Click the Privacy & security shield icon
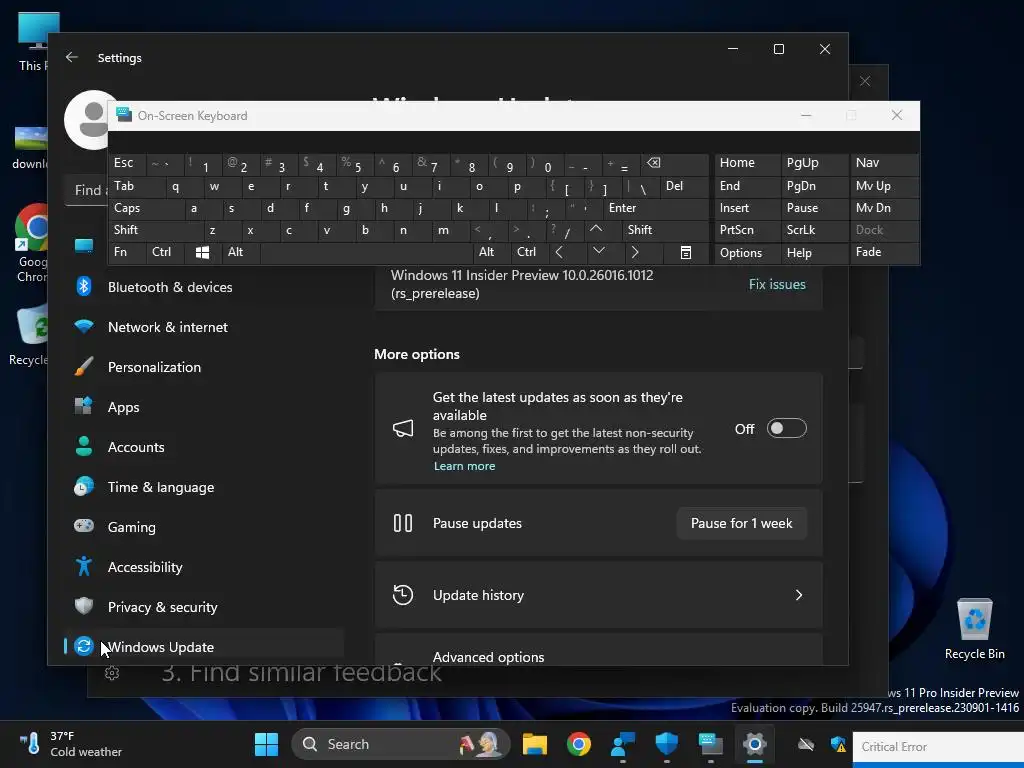Viewport: 1024px width, 768px height. 84,606
